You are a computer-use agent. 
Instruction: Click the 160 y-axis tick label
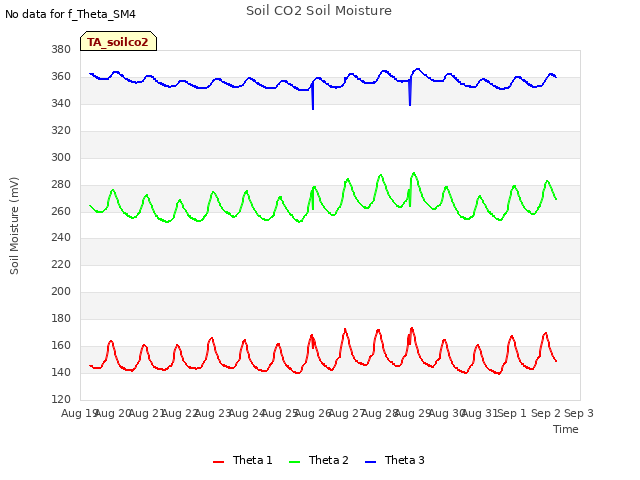click(61, 345)
